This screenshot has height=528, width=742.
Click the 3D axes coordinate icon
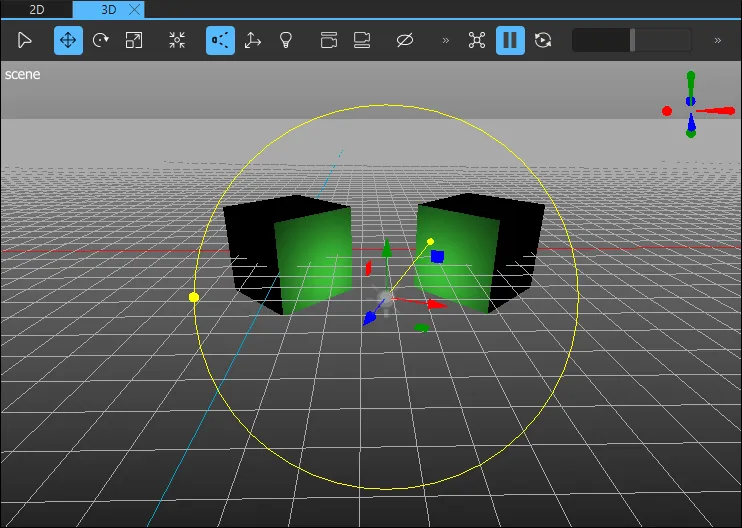253,40
